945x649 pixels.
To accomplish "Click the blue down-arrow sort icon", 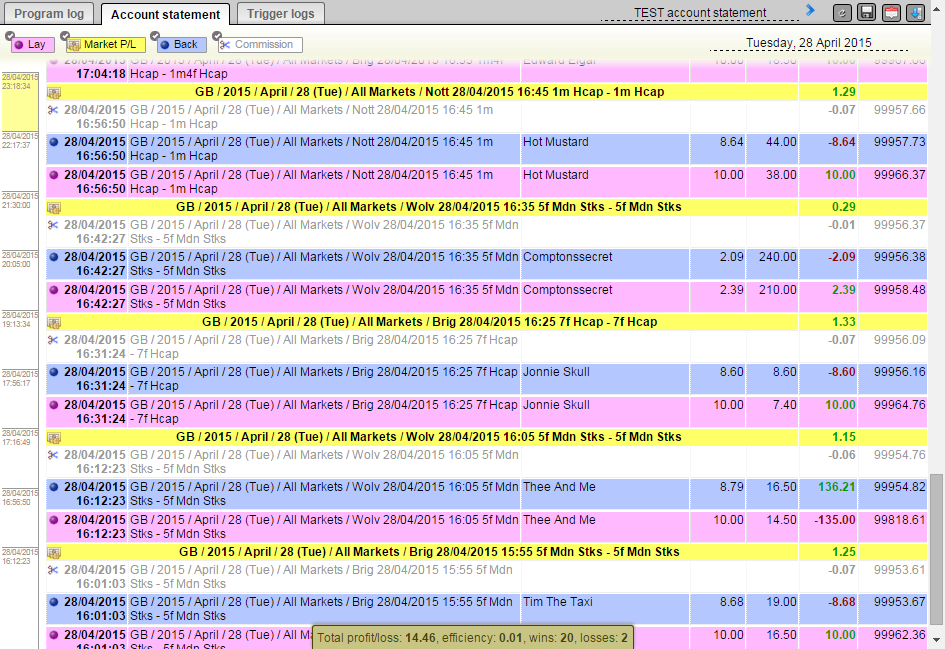I will [x=915, y=13].
